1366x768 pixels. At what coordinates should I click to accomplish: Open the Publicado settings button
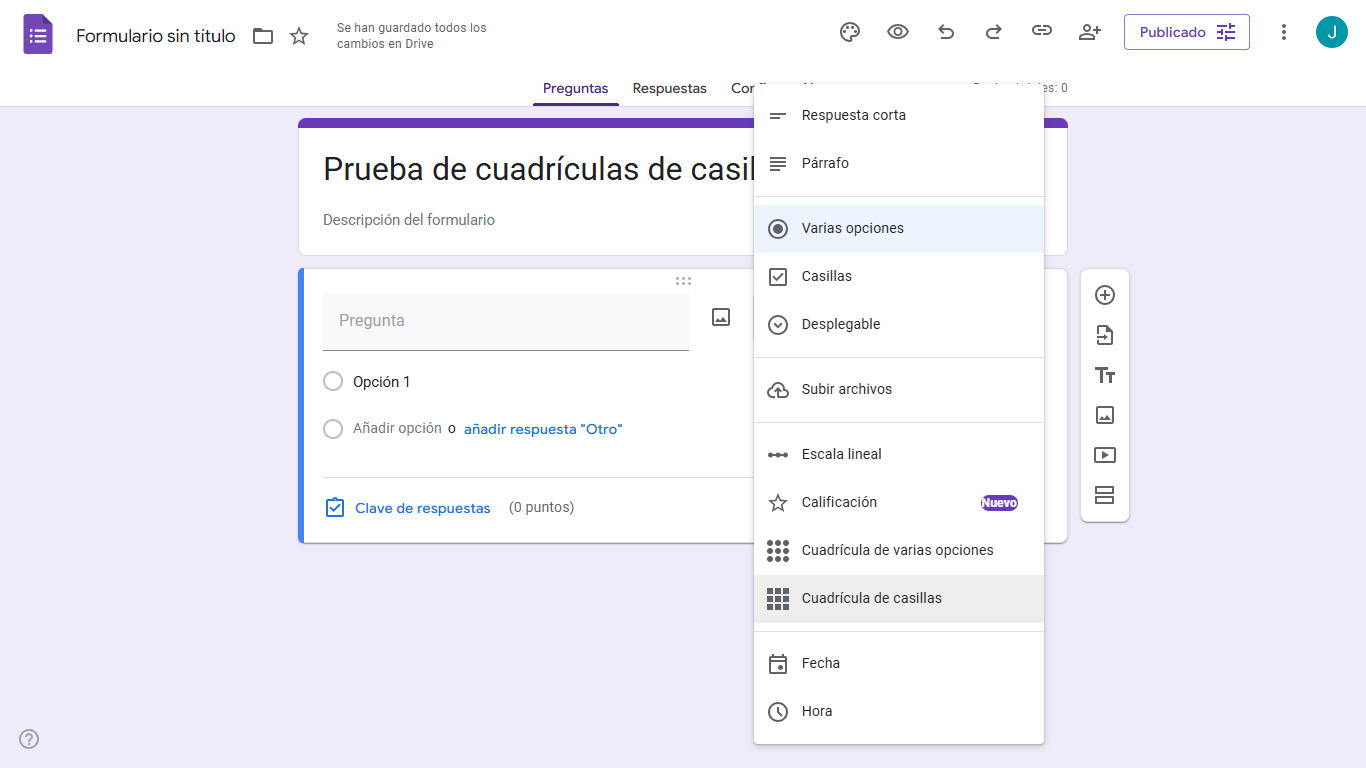(1187, 32)
